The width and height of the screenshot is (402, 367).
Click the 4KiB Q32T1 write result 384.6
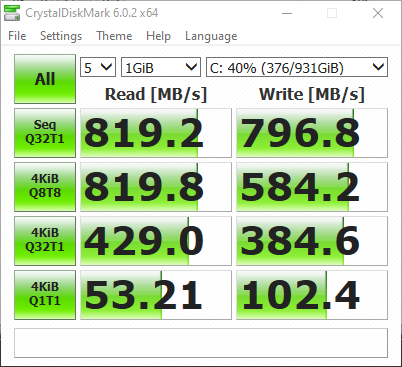(x=312, y=241)
